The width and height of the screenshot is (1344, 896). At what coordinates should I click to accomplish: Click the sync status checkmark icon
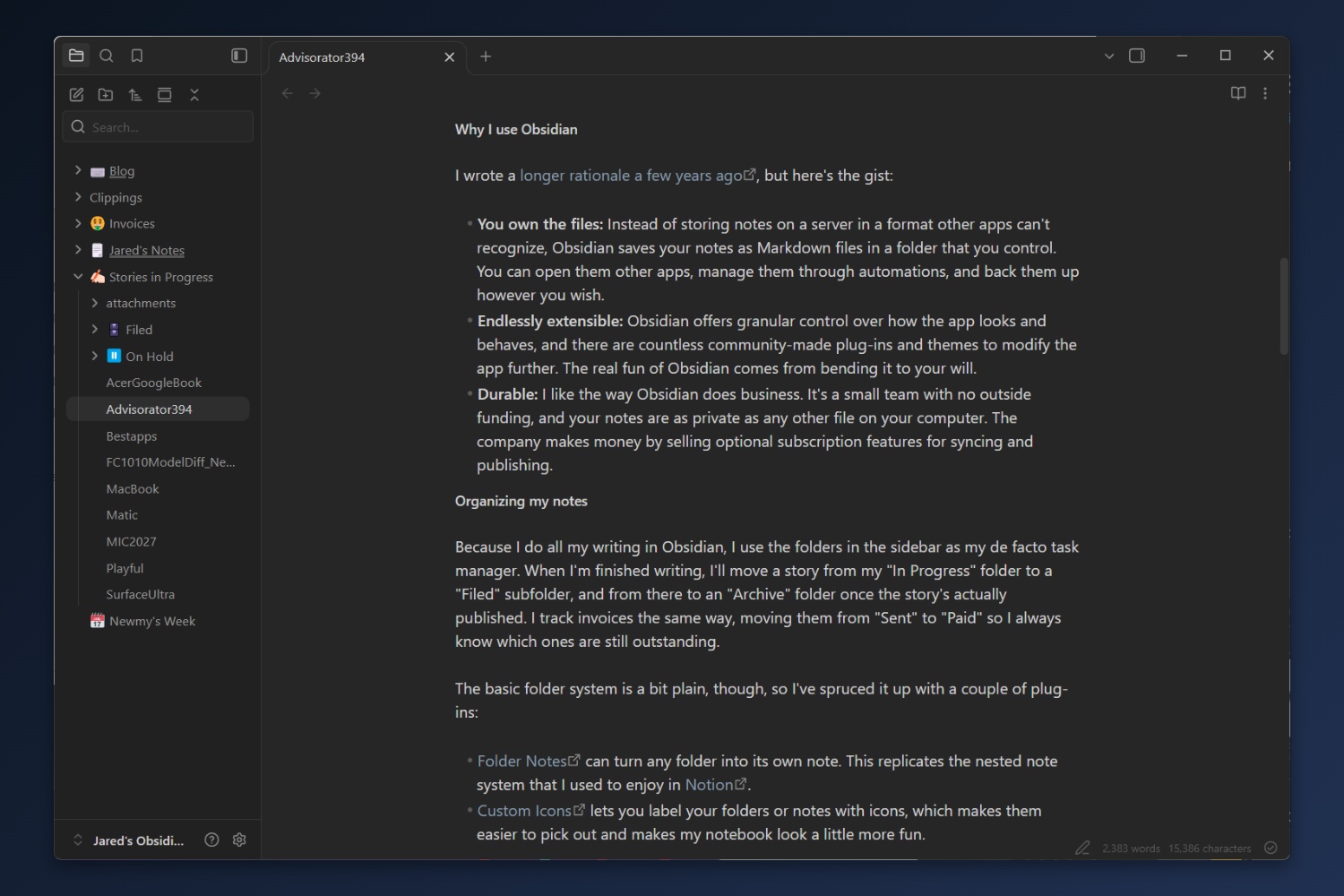pyautogui.click(x=1271, y=848)
